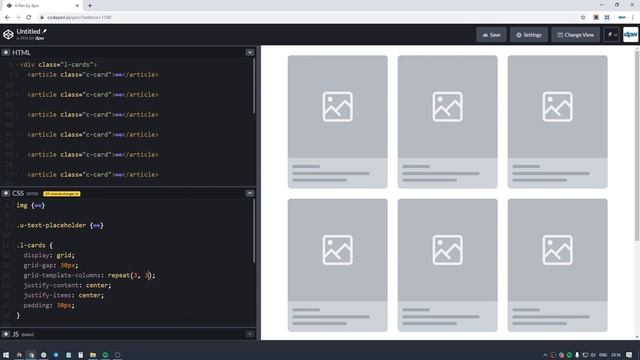Open the djpw user avatar menu
The height and width of the screenshot is (360, 640).
[x=631, y=35]
